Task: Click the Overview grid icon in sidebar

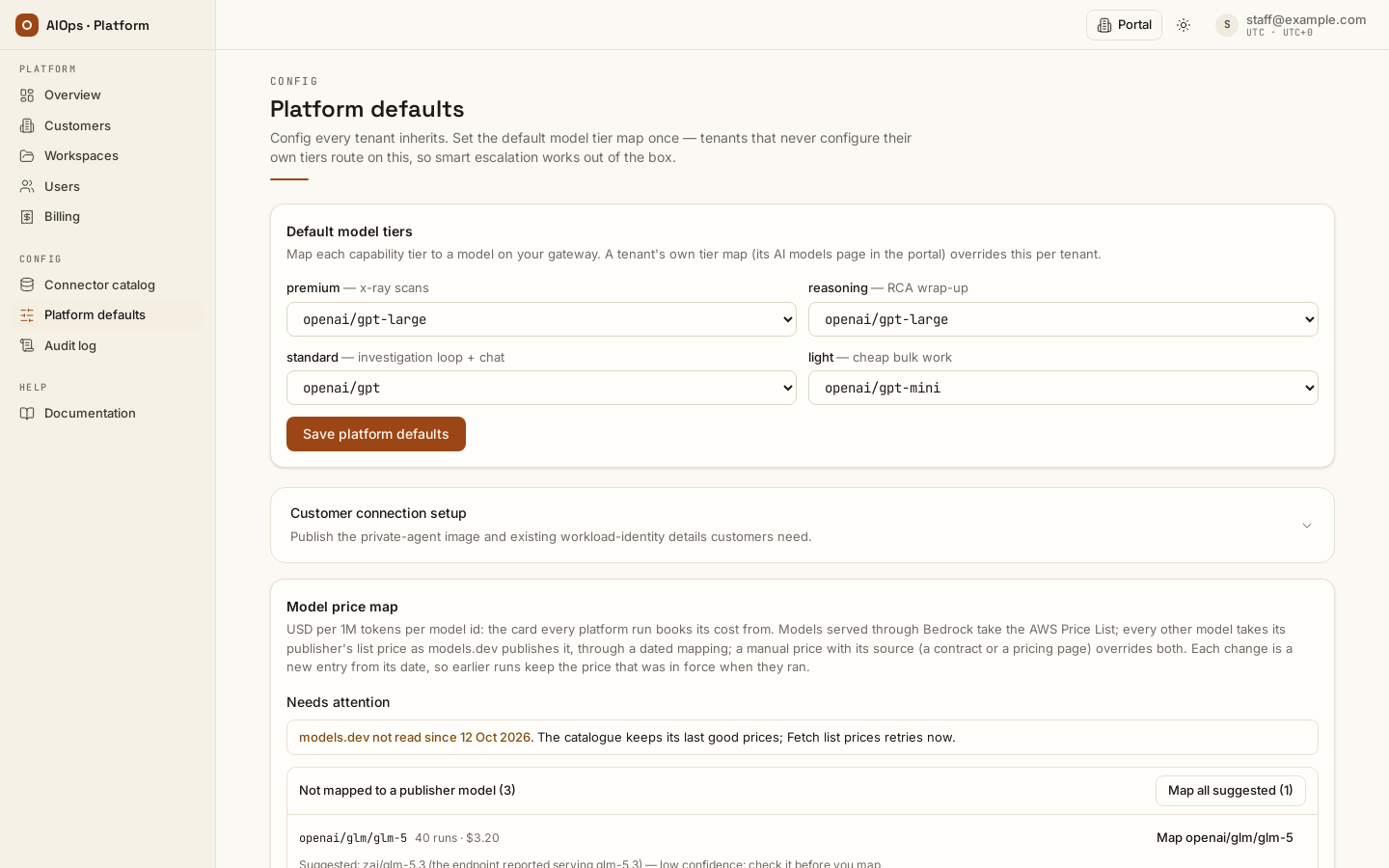Action: pyautogui.click(x=27, y=95)
